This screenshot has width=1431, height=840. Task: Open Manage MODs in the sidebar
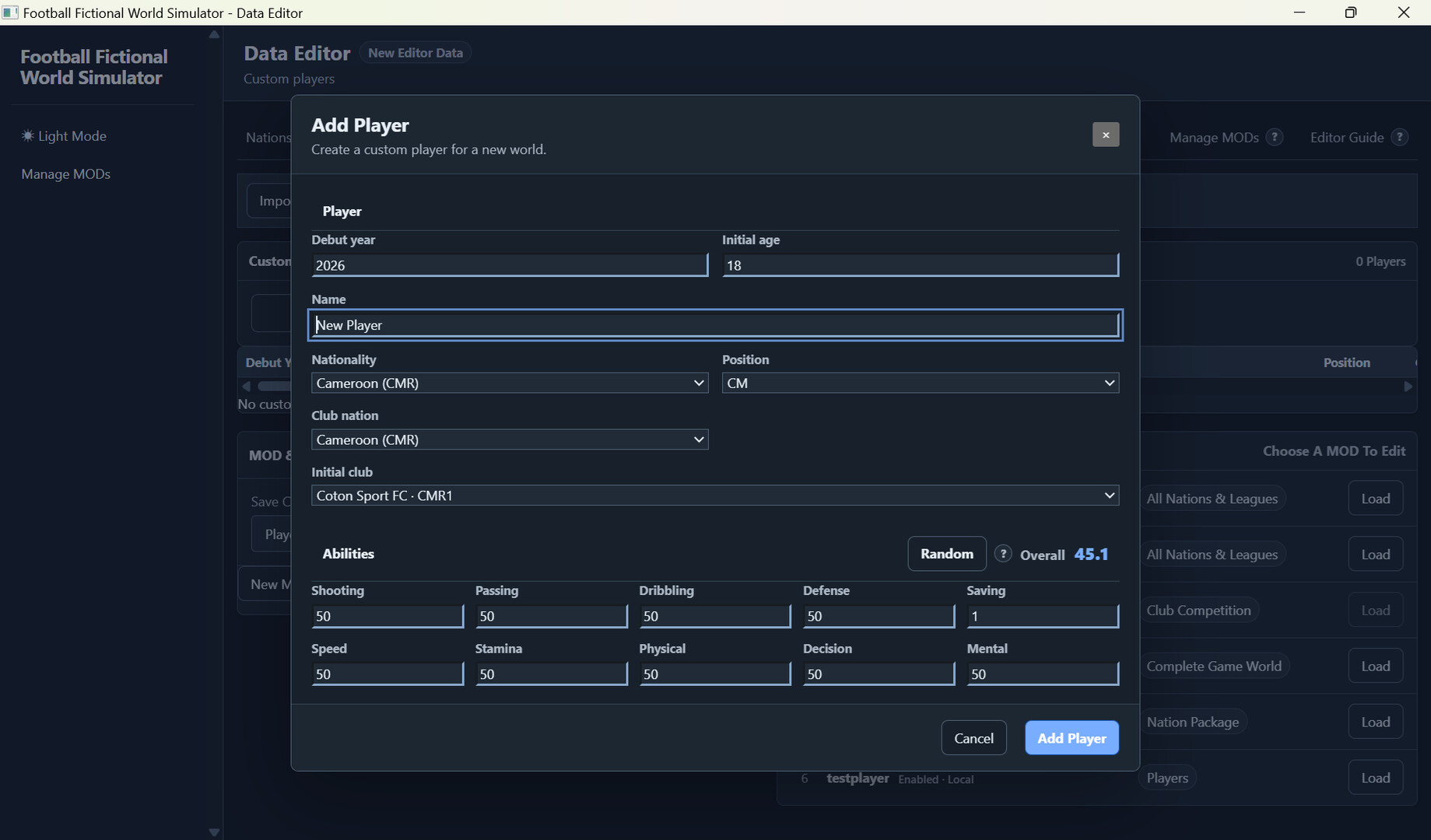point(66,174)
